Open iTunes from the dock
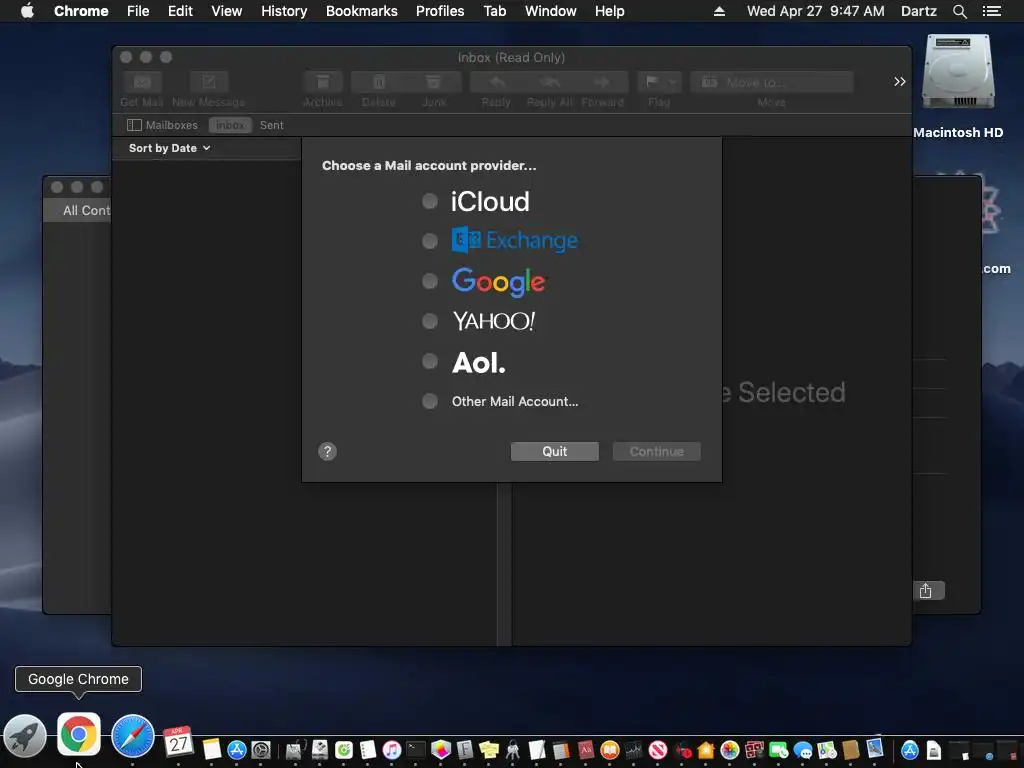 tap(391, 750)
